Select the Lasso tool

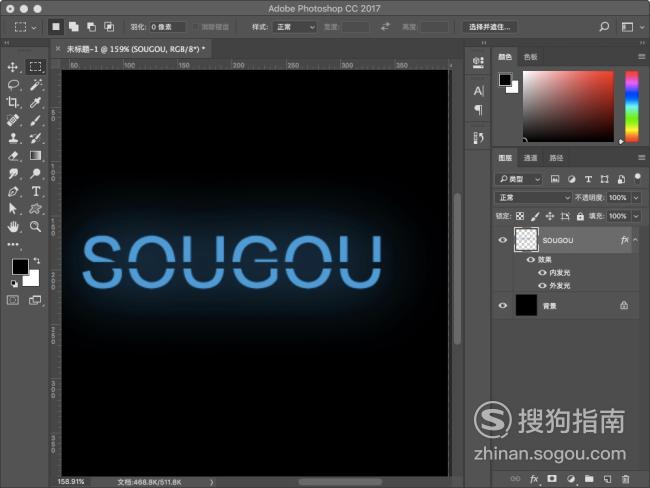pos(13,85)
